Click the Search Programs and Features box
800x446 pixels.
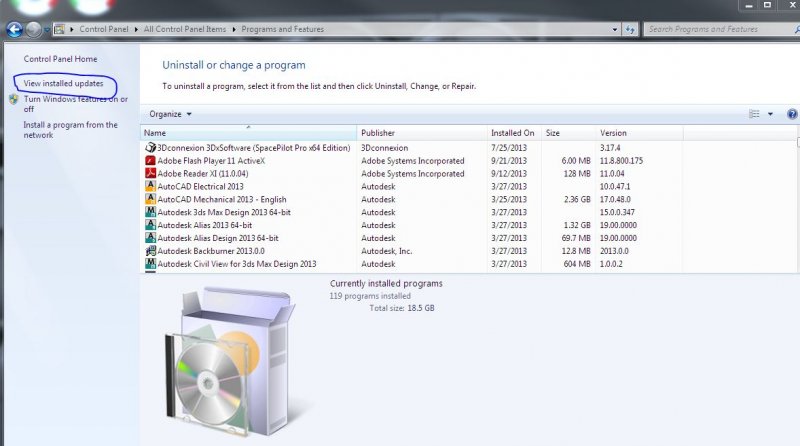tap(720, 30)
